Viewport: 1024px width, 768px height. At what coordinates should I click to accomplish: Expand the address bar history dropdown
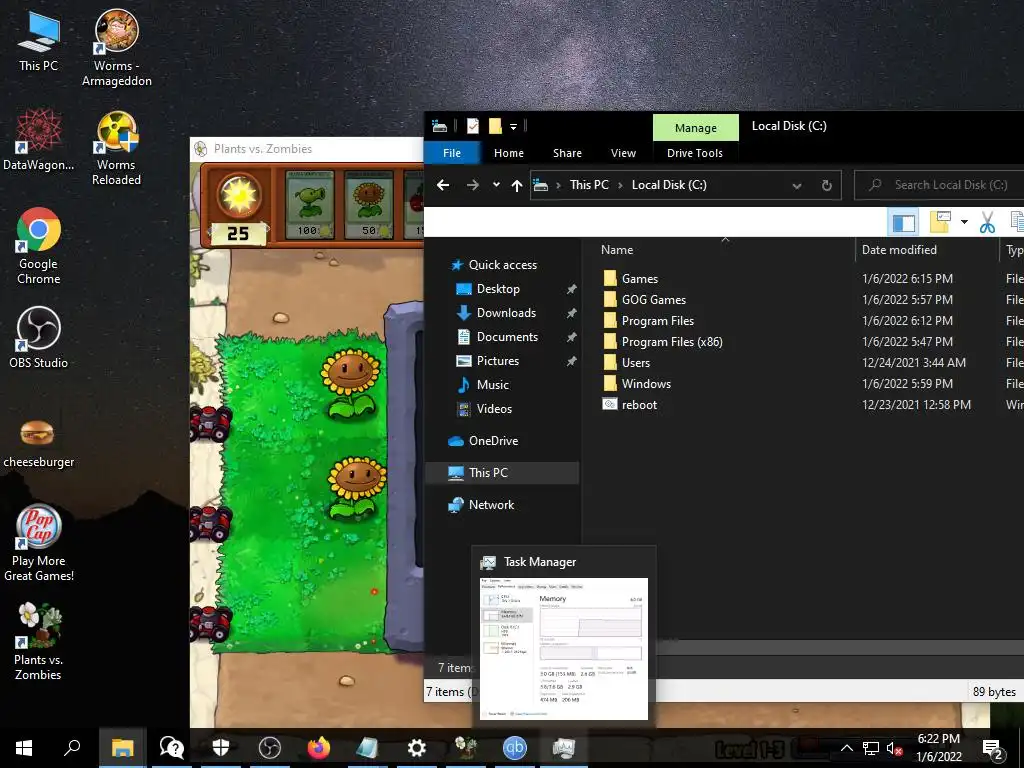tap(797, 185)
